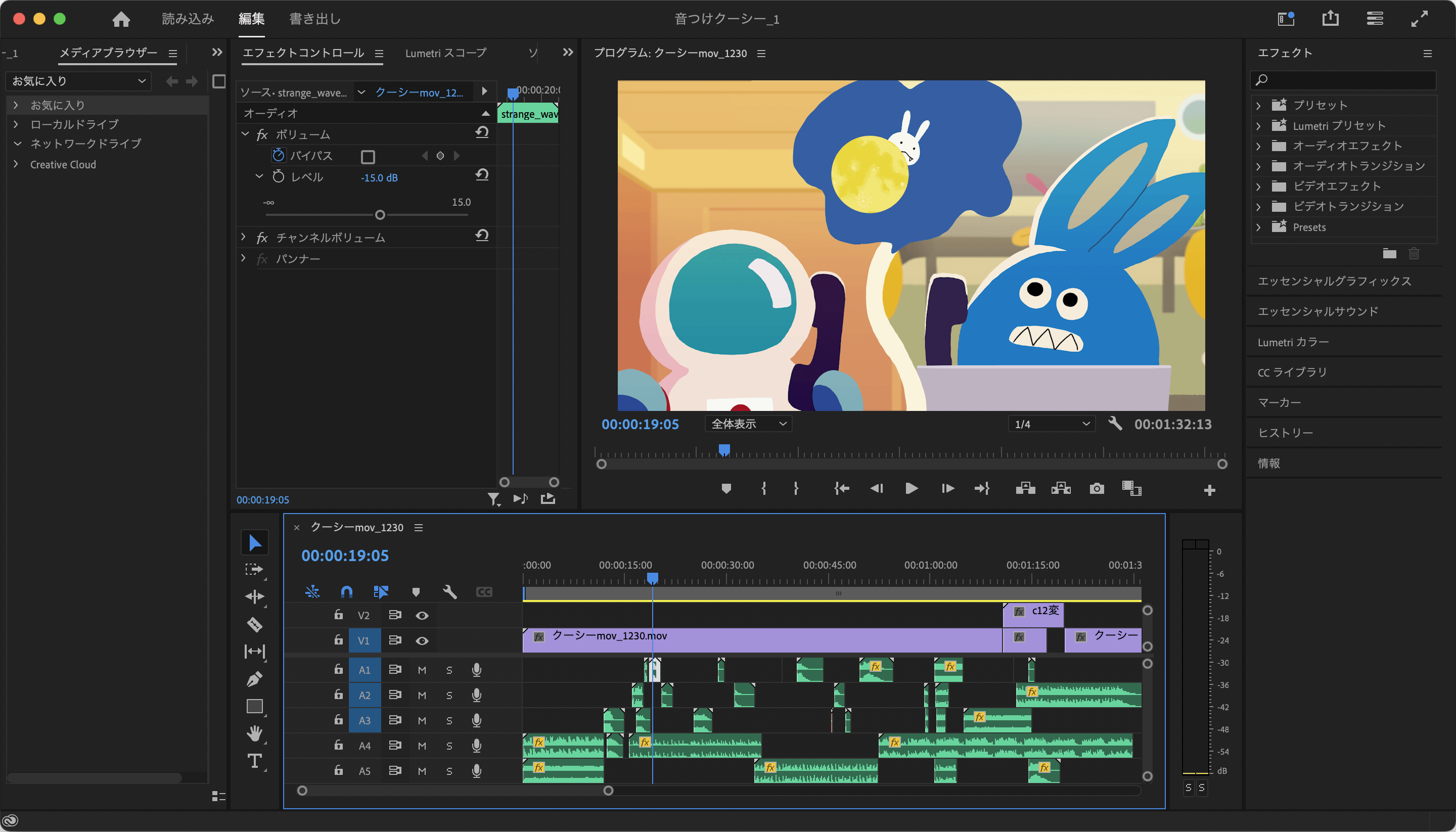Toggle lock on the A3 track
This screenshot has height=832, width=1456.
click(338, 719)
